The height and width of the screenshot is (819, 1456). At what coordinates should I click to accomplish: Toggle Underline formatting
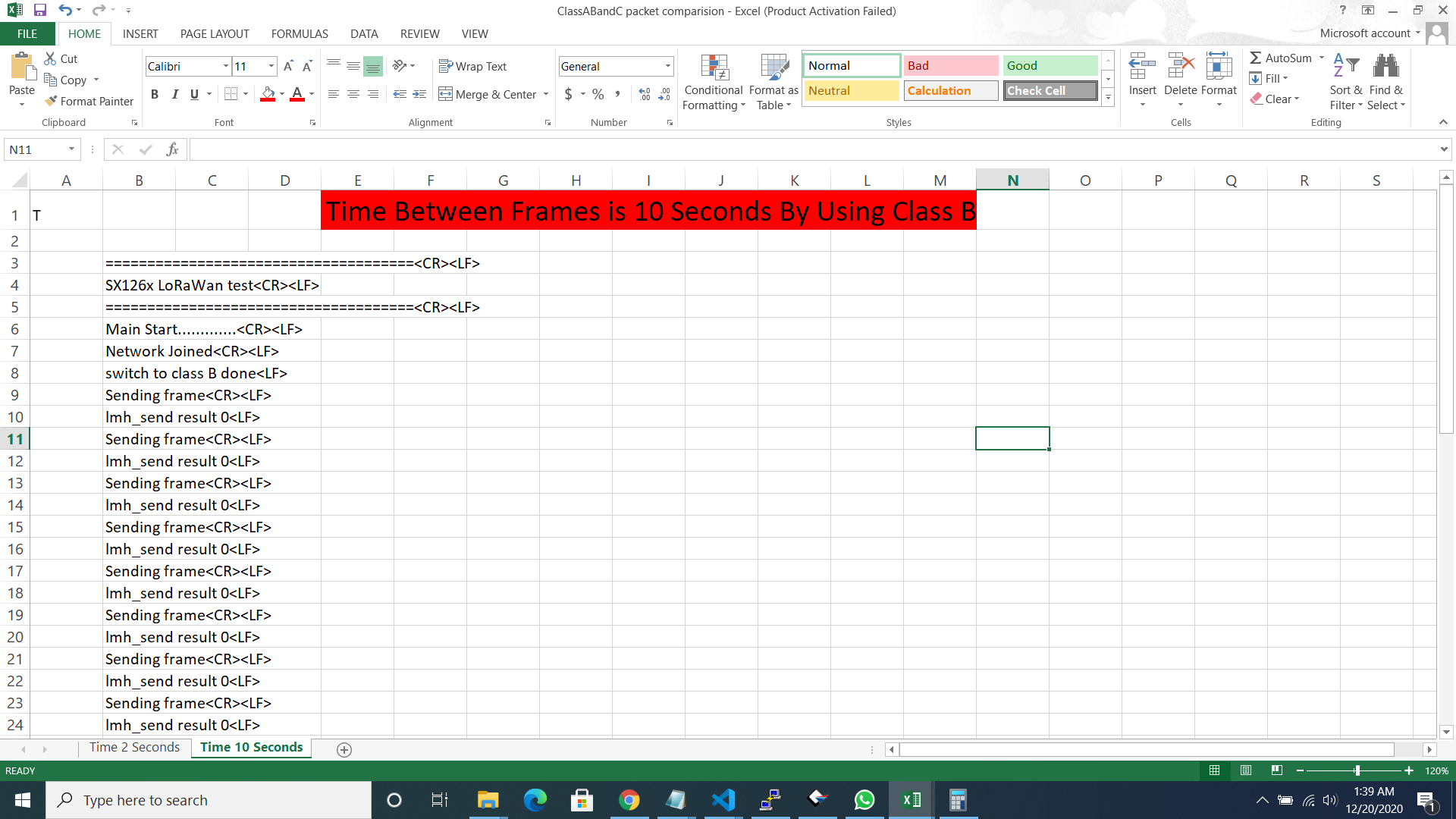tap(193, 94)
